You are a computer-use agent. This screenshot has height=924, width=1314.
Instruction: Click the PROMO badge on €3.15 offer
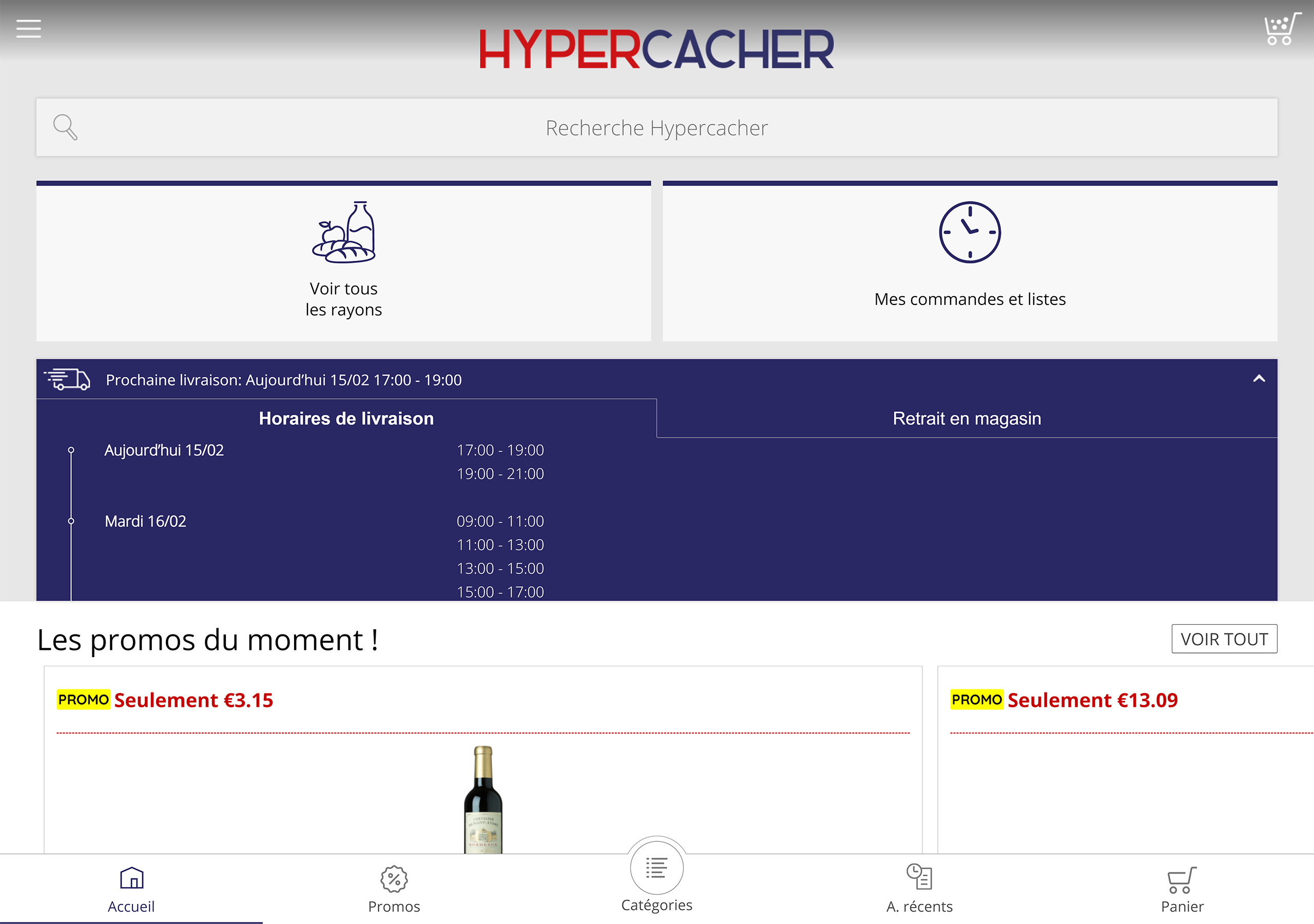84,700
